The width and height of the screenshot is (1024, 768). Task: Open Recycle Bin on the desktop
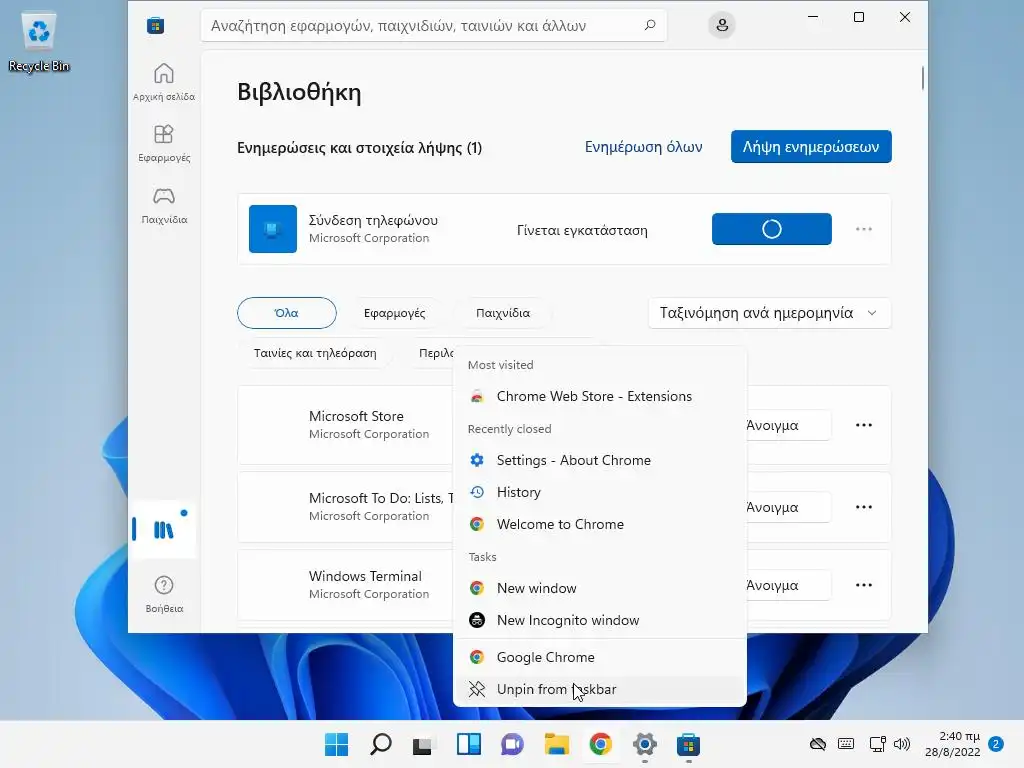(39, 42)
